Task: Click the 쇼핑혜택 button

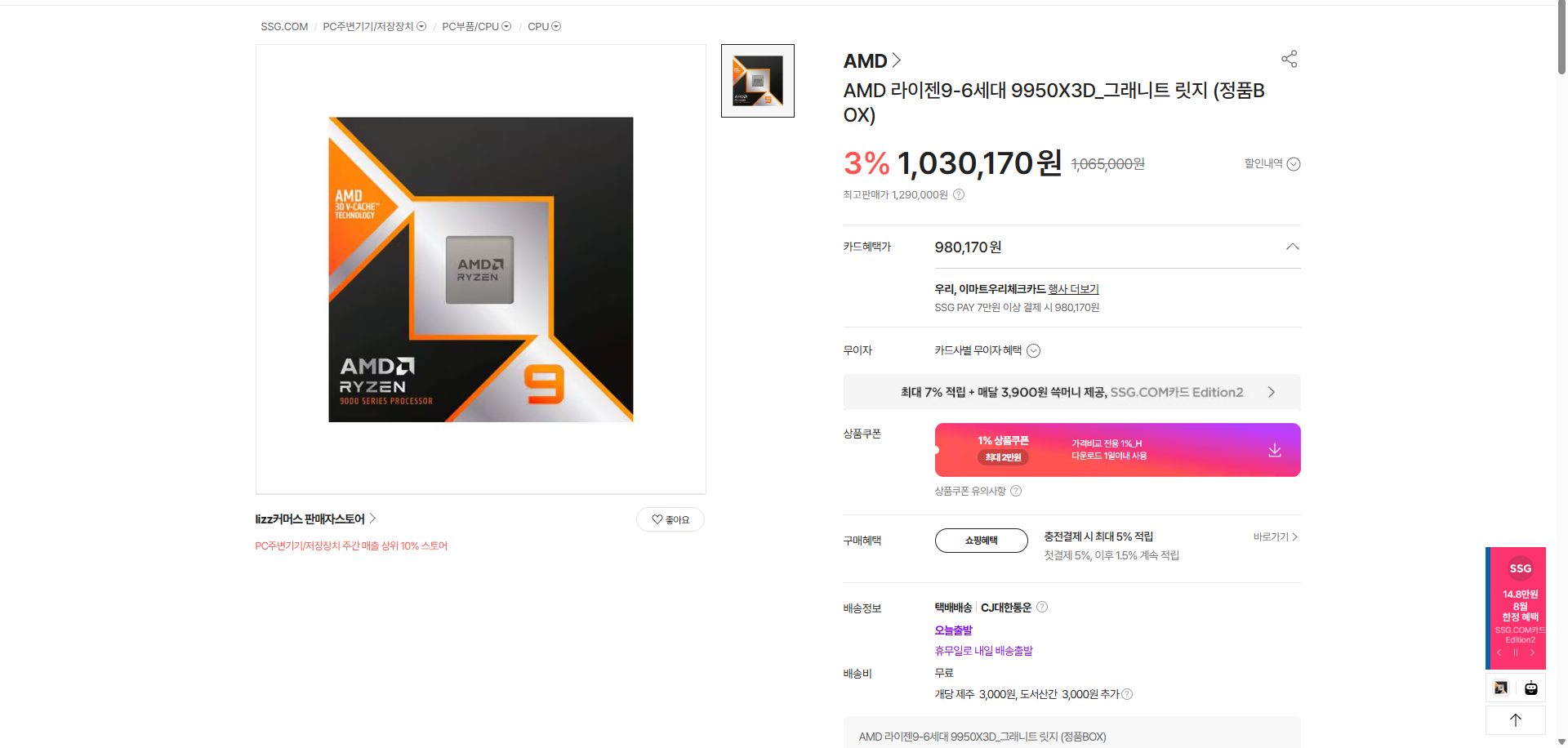Action: [x=981, y=541]
